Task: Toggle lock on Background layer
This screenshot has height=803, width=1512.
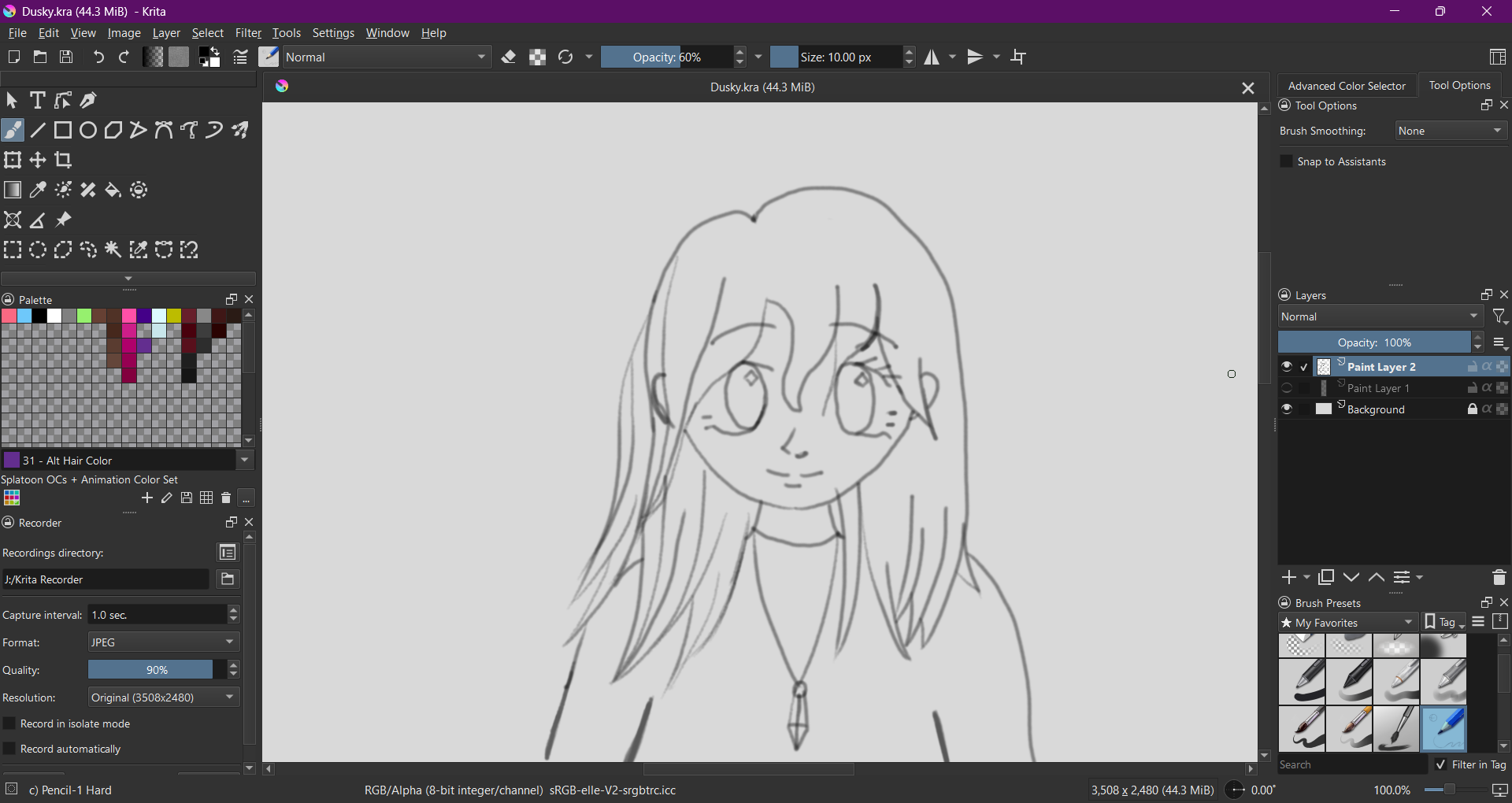Action: 1472,409
